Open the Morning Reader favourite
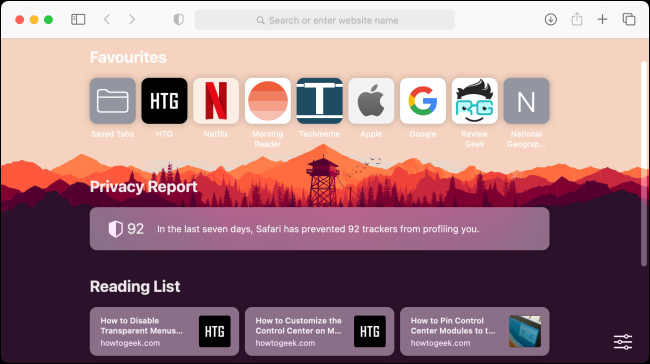 pyautogui.click(x=268, y=101)
